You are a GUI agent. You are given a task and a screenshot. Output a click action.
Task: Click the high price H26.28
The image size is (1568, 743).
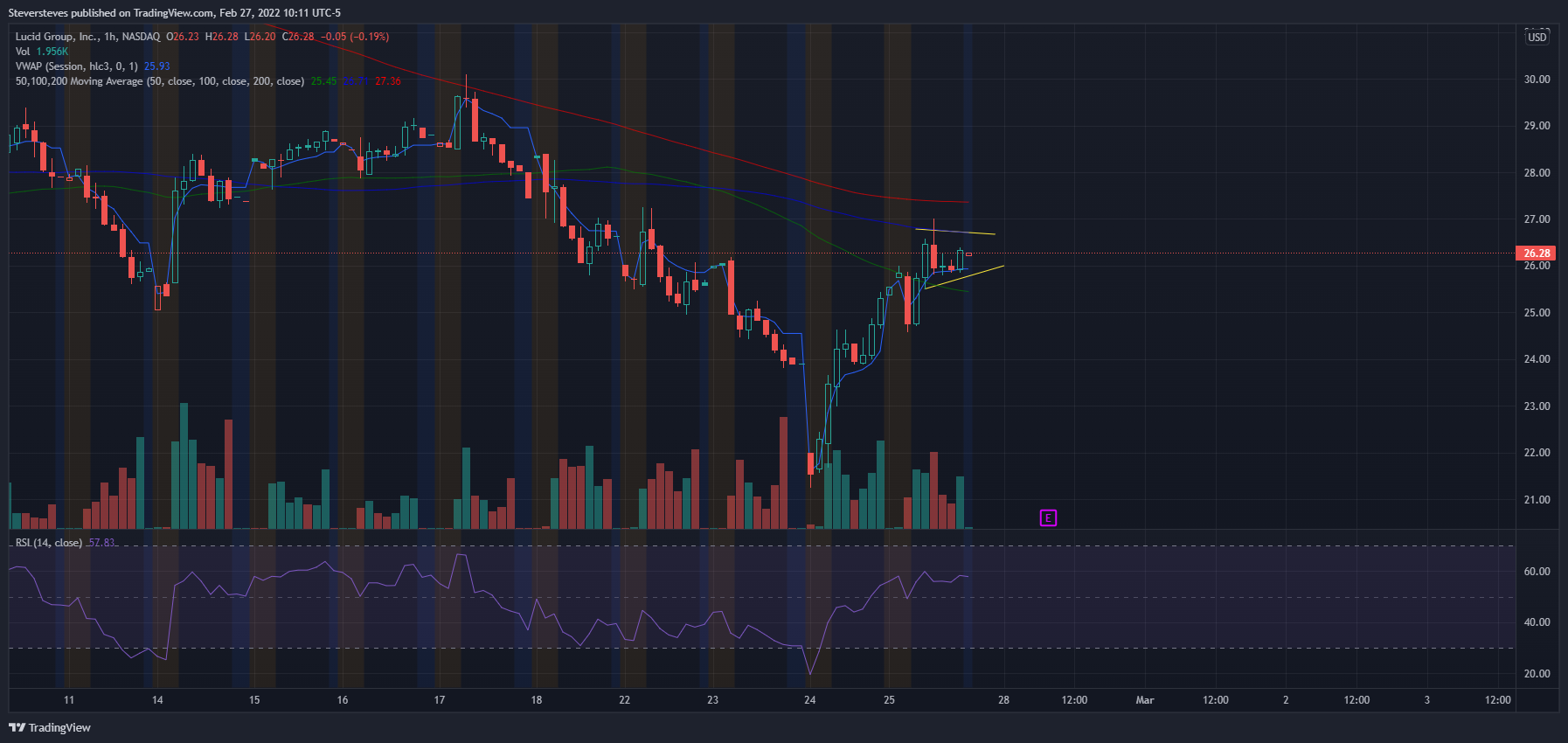pos(222,37)
